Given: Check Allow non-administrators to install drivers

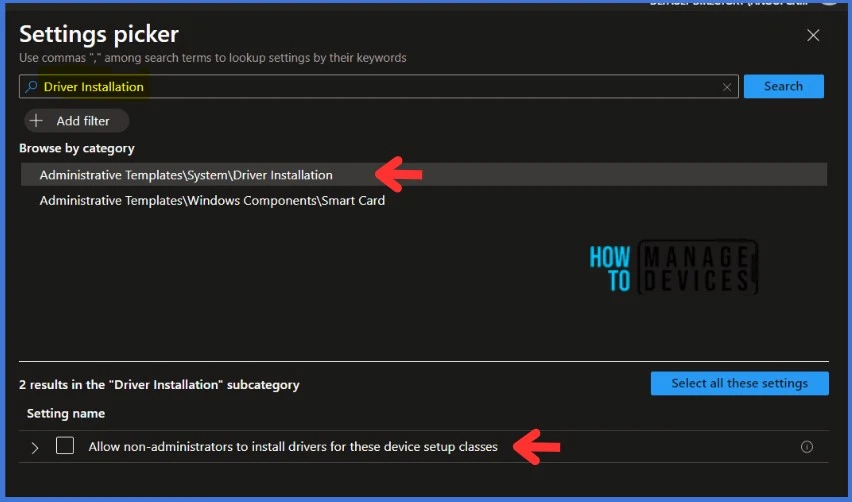Looking at the screenshot, I should (x=65, y=445).
